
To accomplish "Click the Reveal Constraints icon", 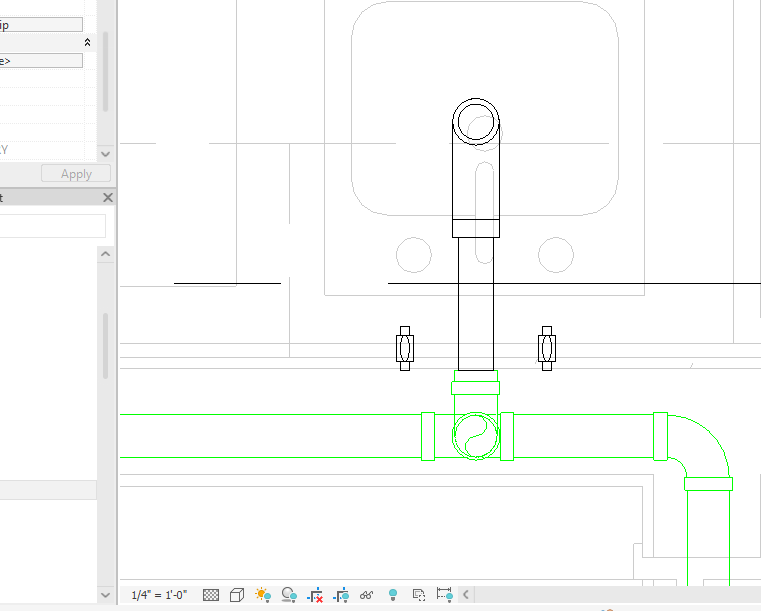I will coord(445,595).
